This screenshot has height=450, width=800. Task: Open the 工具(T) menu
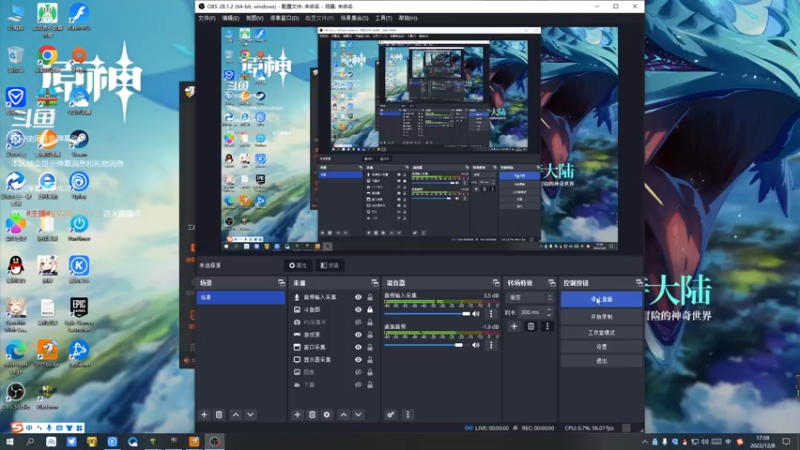click(x=384, y=18)
